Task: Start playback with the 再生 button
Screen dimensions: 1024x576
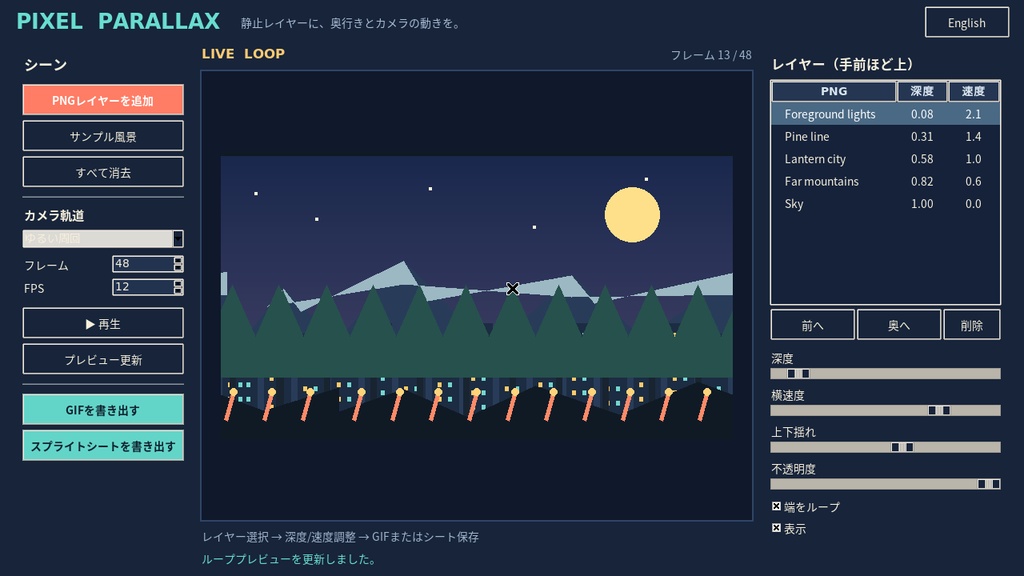Action: (x=103, y=323)
